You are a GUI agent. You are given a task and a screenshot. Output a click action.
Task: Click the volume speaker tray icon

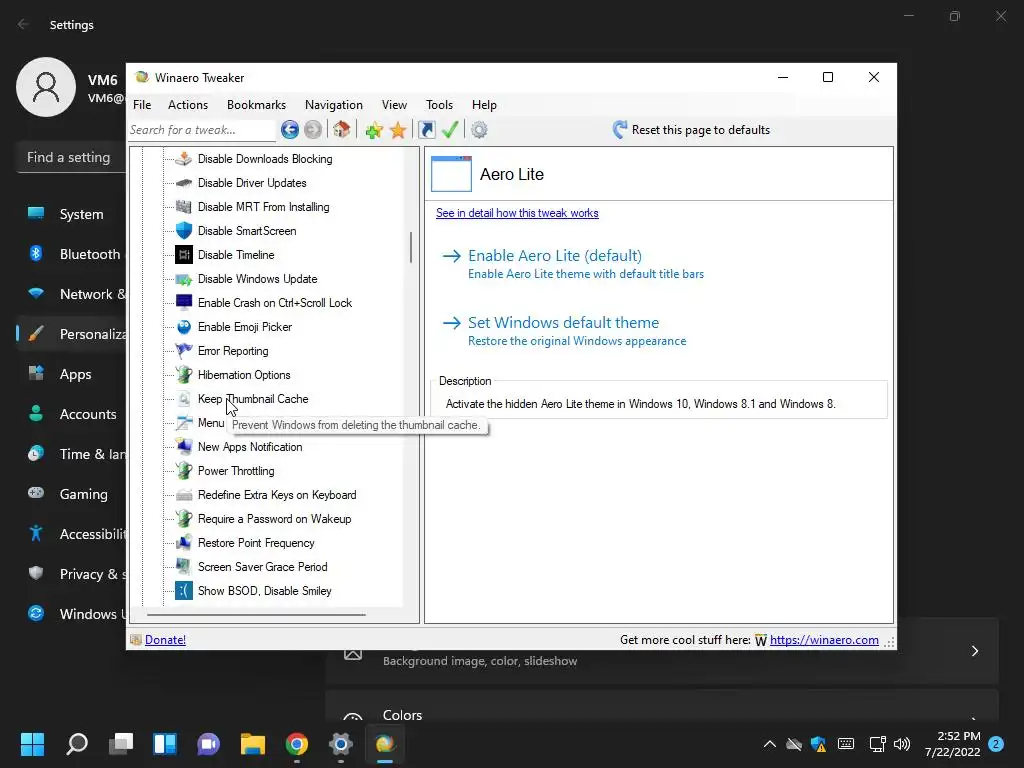pyautogui.click(x=902, y=744)
